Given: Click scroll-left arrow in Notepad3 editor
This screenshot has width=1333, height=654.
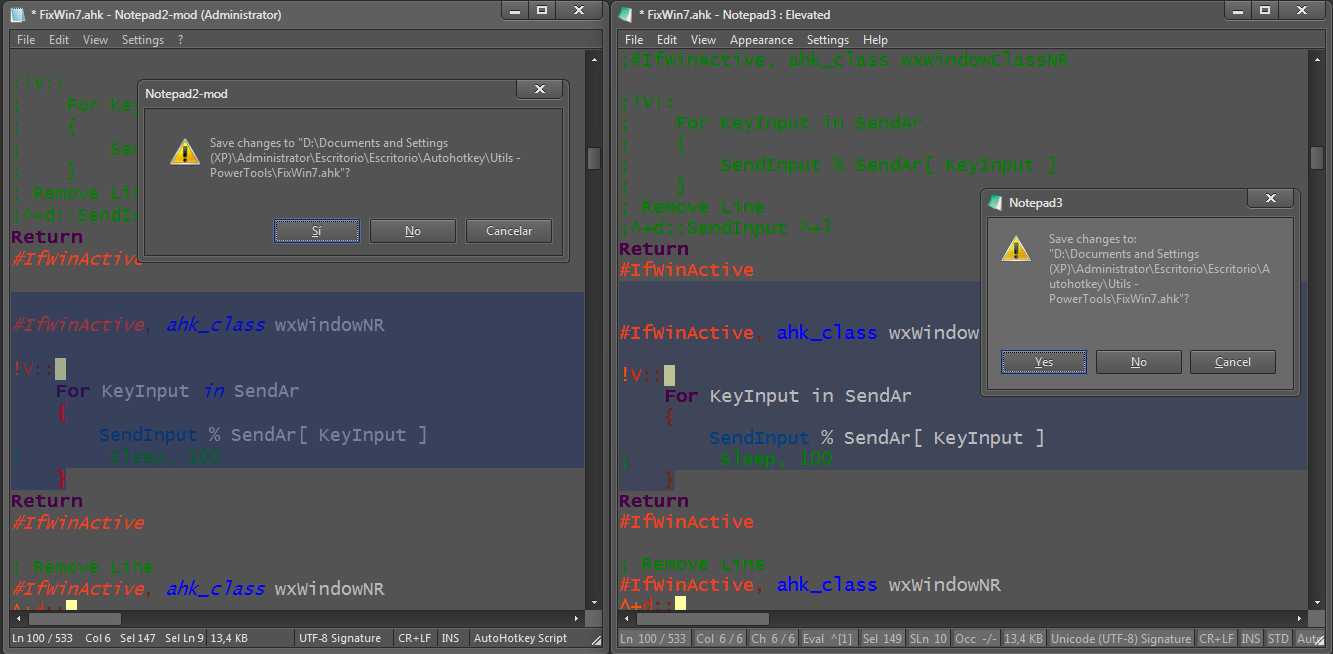Looking at the screenshot, I should point(626,619).
